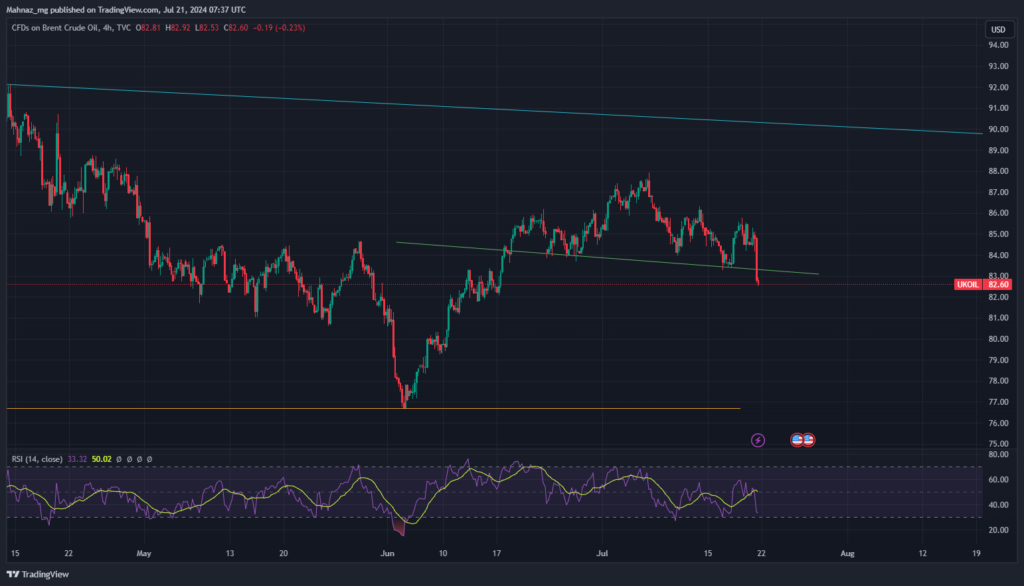Select the CFDs on Brent Crude Oil title

point(55,28)
